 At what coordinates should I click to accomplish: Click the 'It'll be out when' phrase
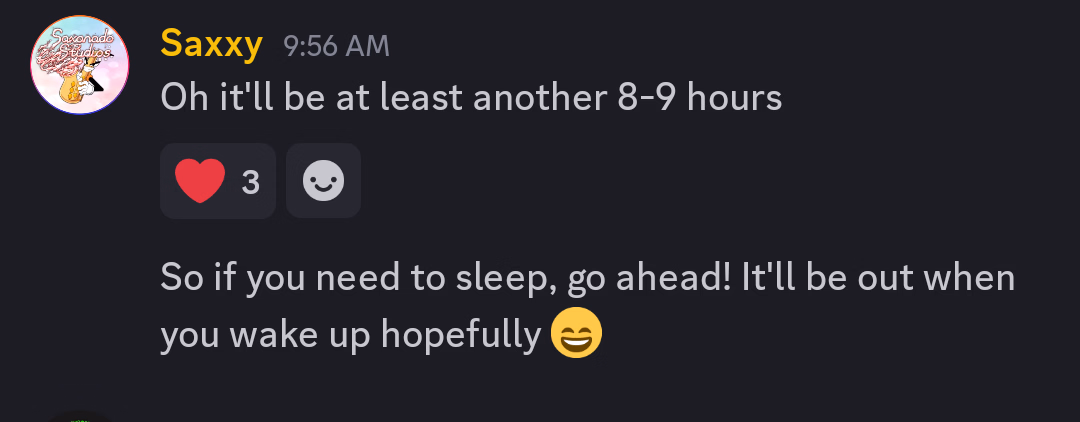878,278
